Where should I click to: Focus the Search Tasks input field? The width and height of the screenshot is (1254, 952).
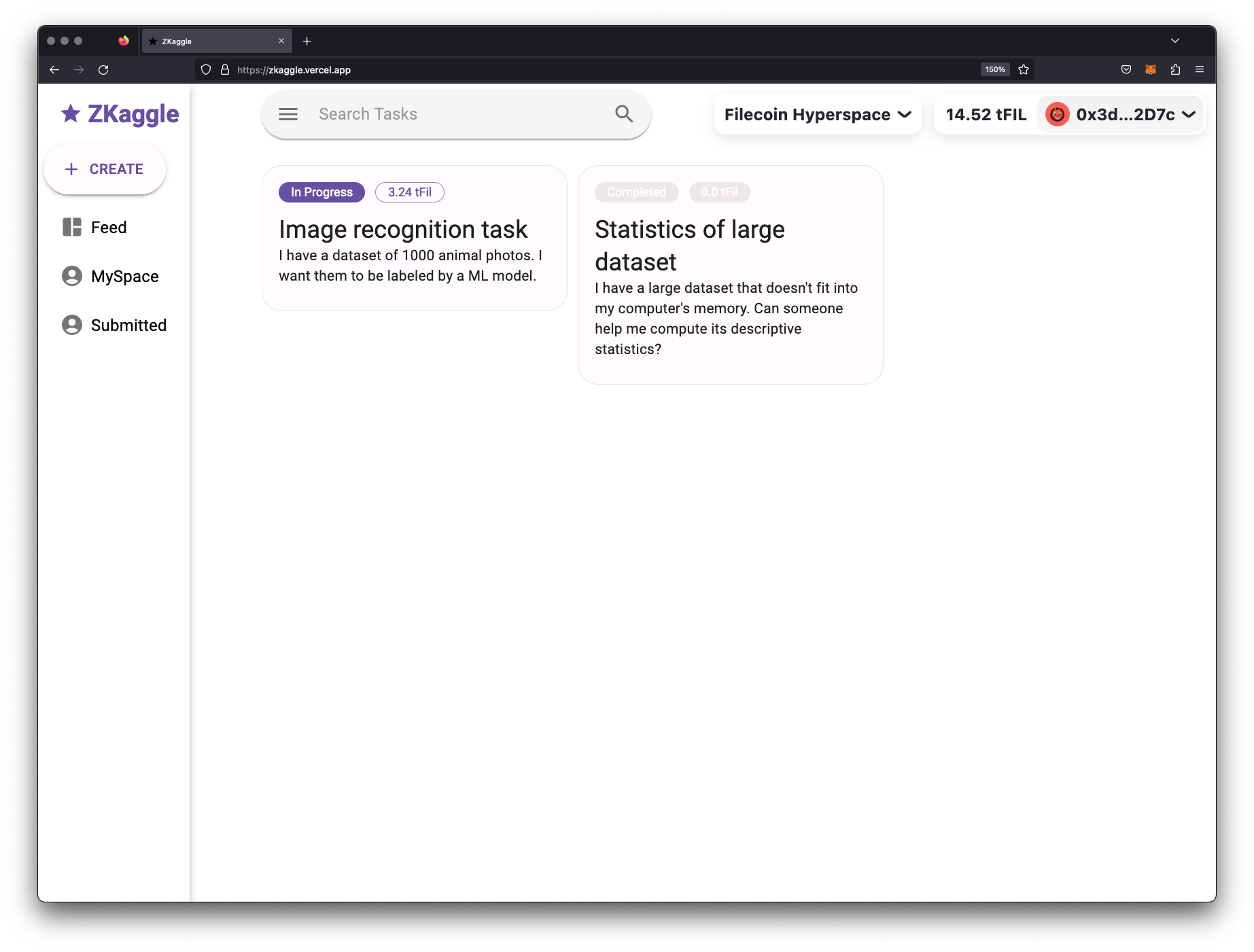455,114
